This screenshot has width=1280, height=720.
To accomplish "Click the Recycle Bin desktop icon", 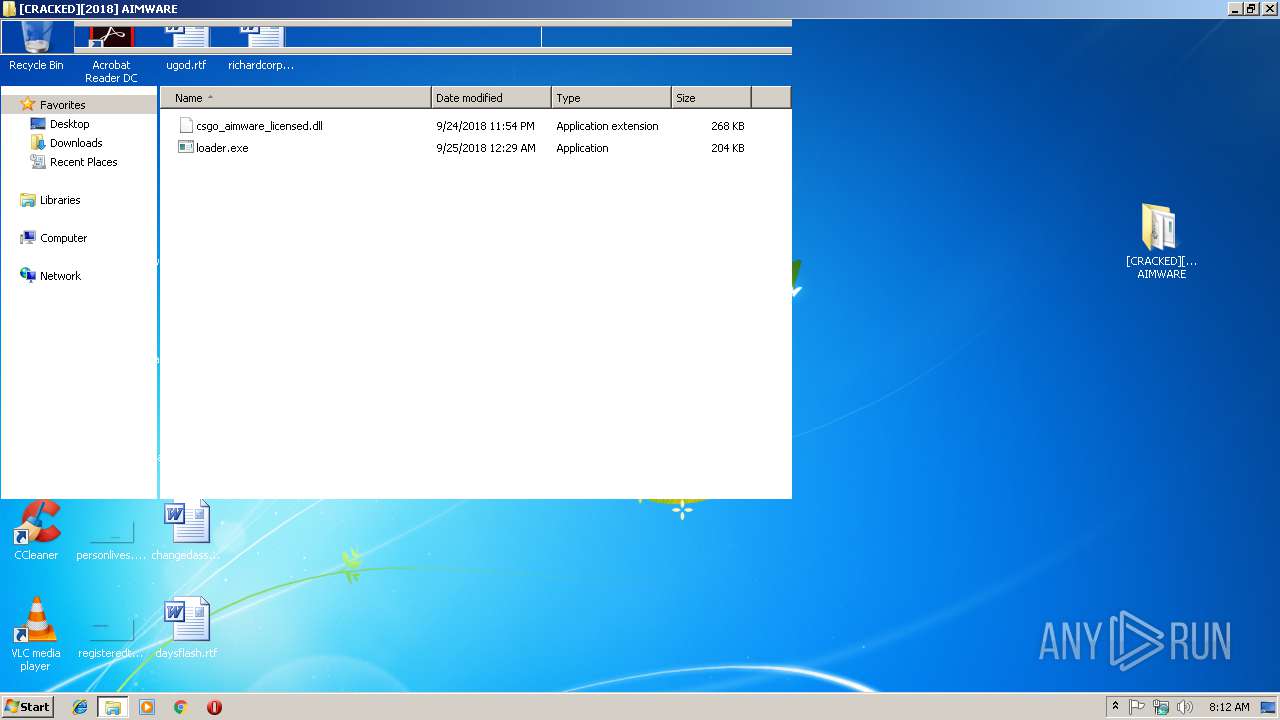I will (36, 47).
